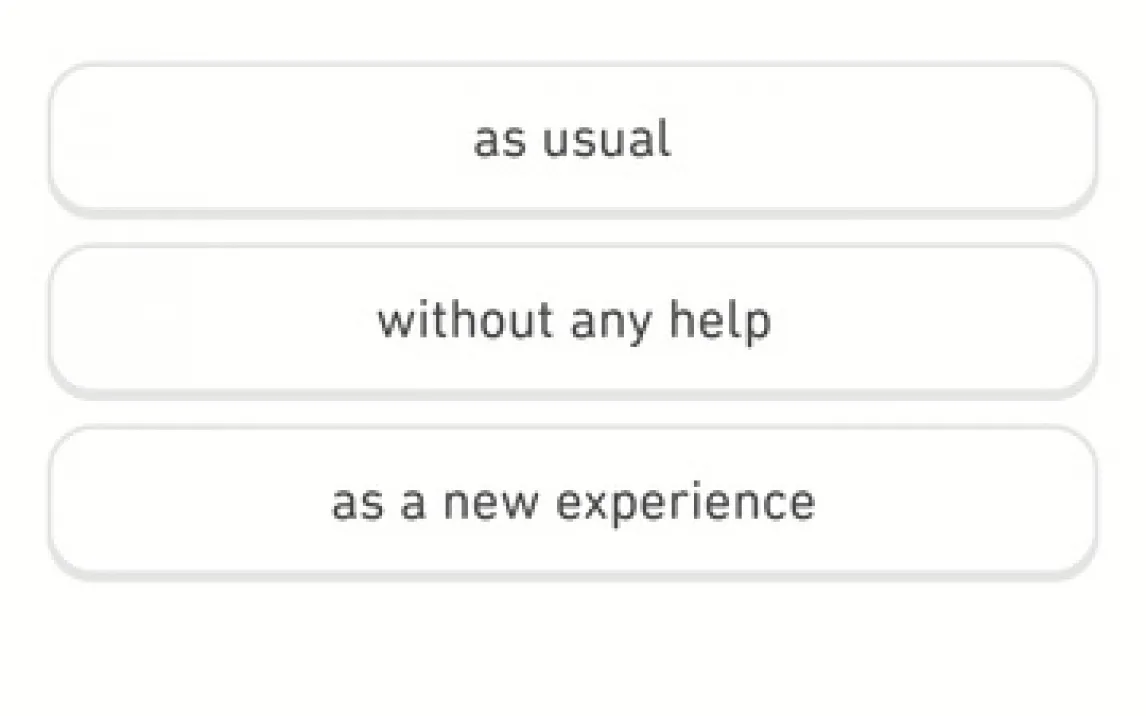This screenshot has width=1146, height=716.
Task: Tap the "without any help" card
Action: (572, 320)
